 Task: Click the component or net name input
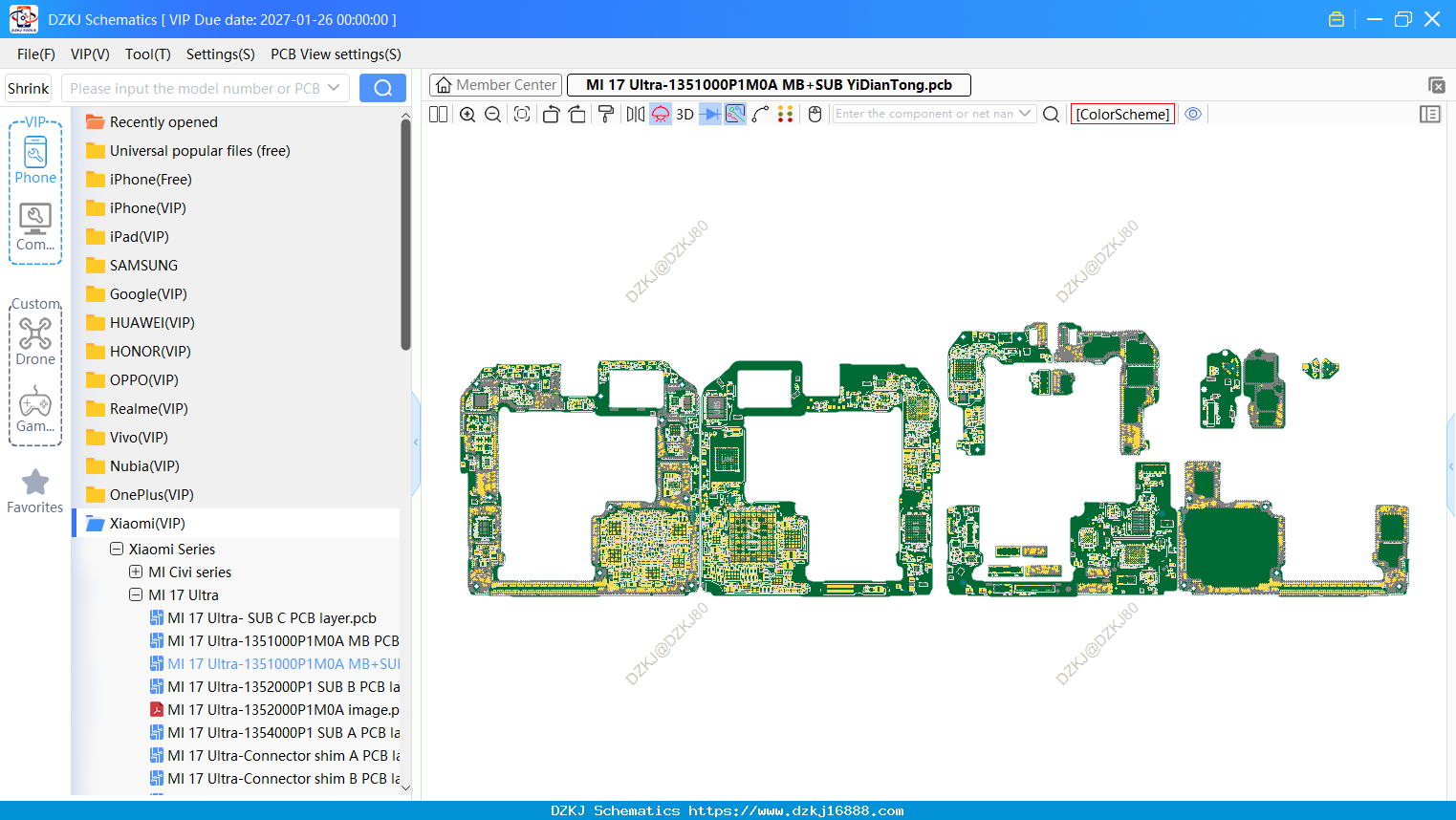(924, 114)
